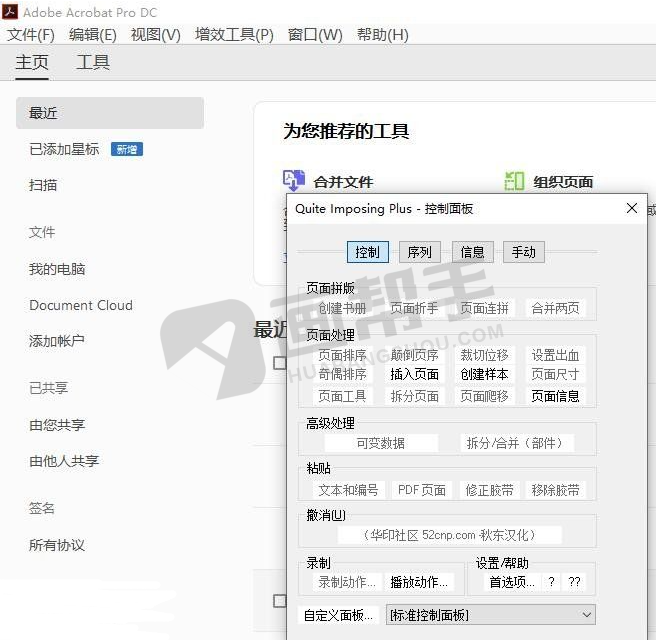Click the 合并两页 button
The image size is (656, 641).
click(555, 308)
